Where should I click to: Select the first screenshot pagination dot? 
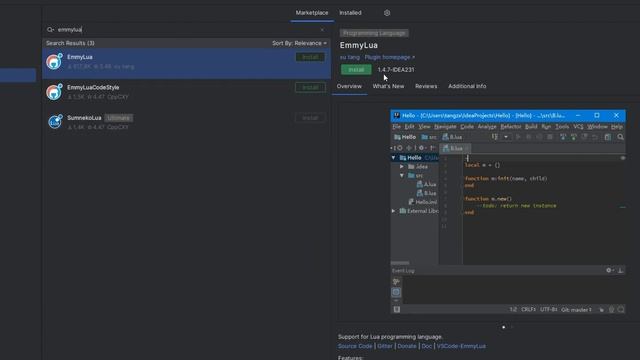click(504, 327)
